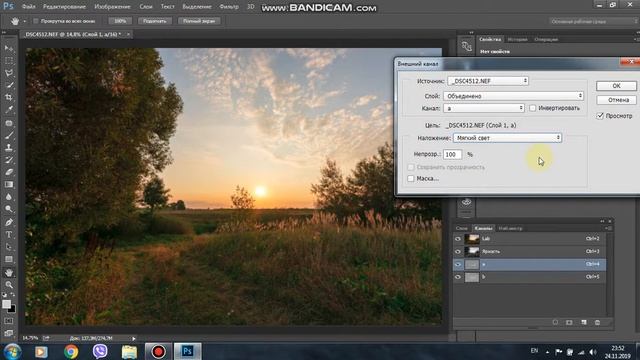Open the workspace switcher dropdown
The image size is (640, 360).
[594, 21]
